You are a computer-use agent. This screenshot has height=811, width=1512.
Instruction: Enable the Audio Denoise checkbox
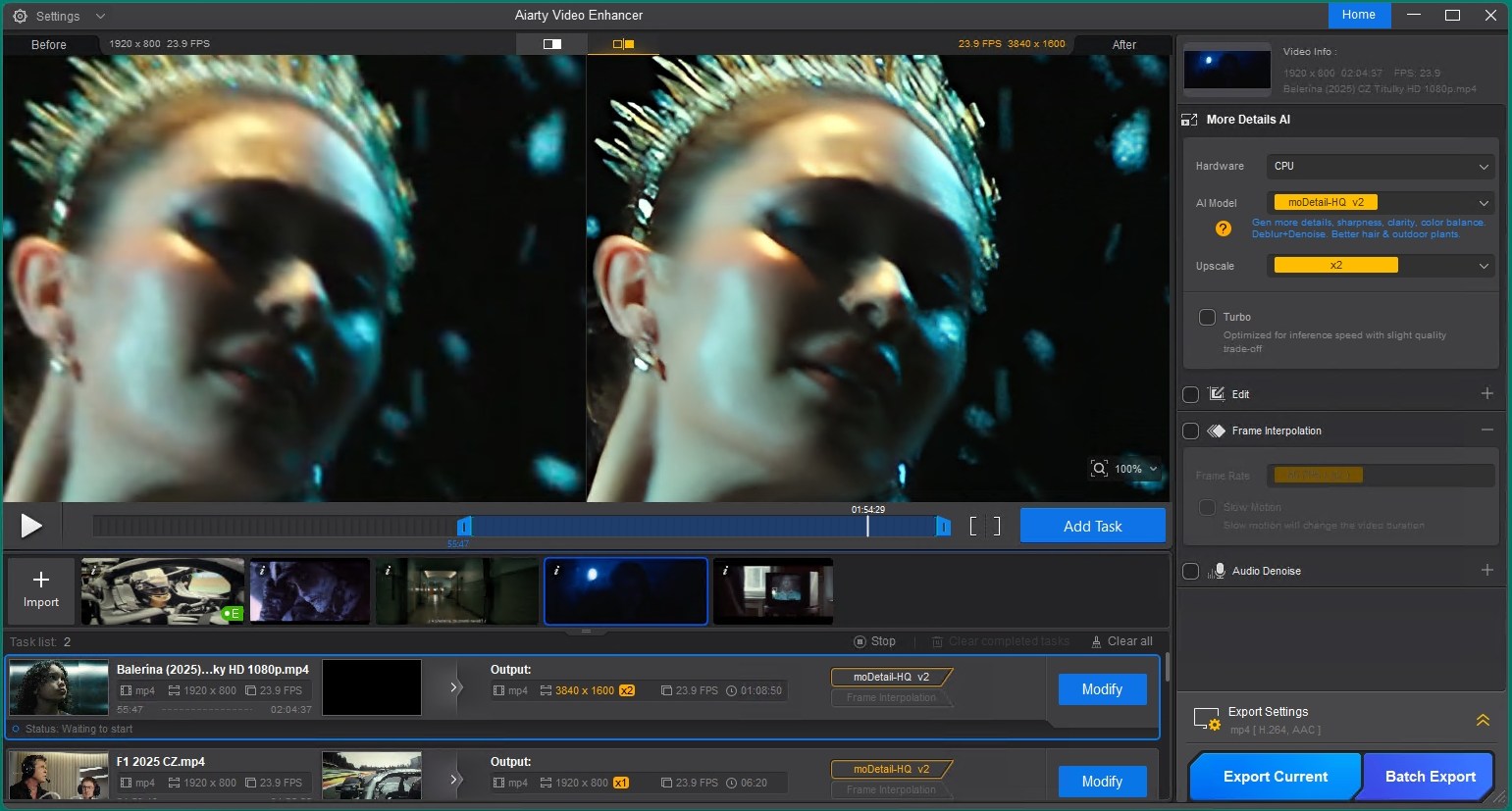click(1190, 571)
